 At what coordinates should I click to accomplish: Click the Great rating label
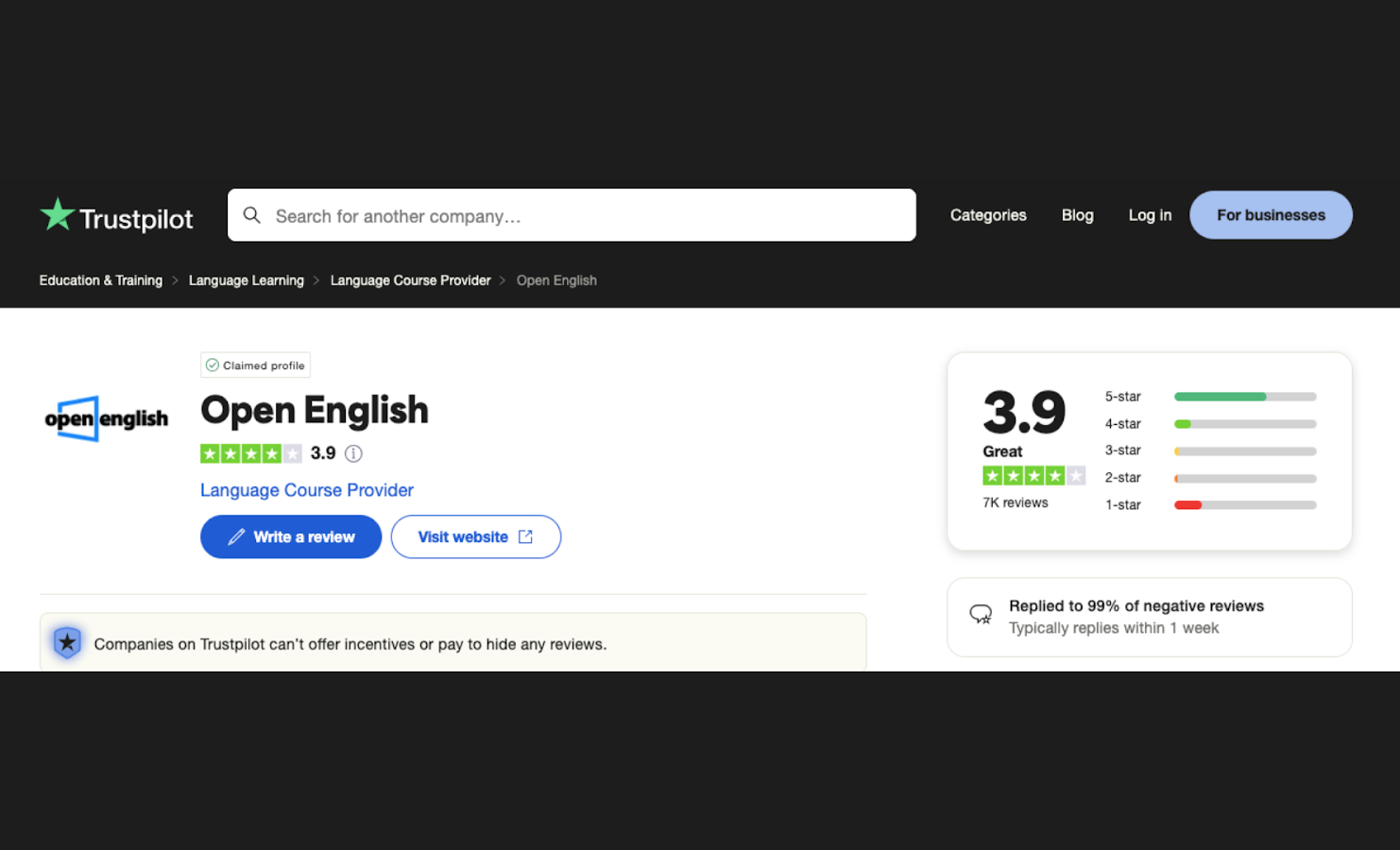click(1002, 451)
